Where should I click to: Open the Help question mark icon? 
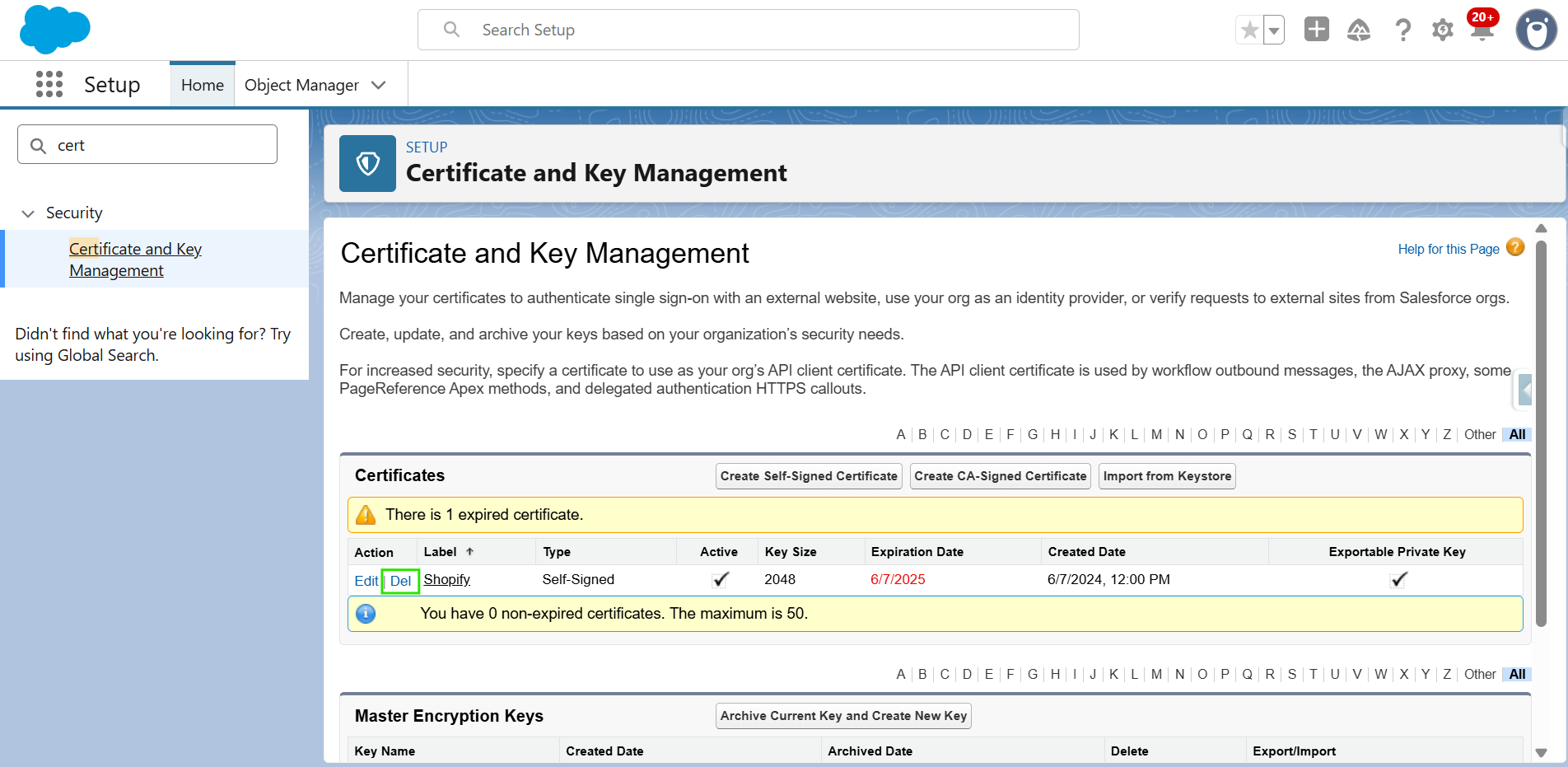coord(1402,30)
